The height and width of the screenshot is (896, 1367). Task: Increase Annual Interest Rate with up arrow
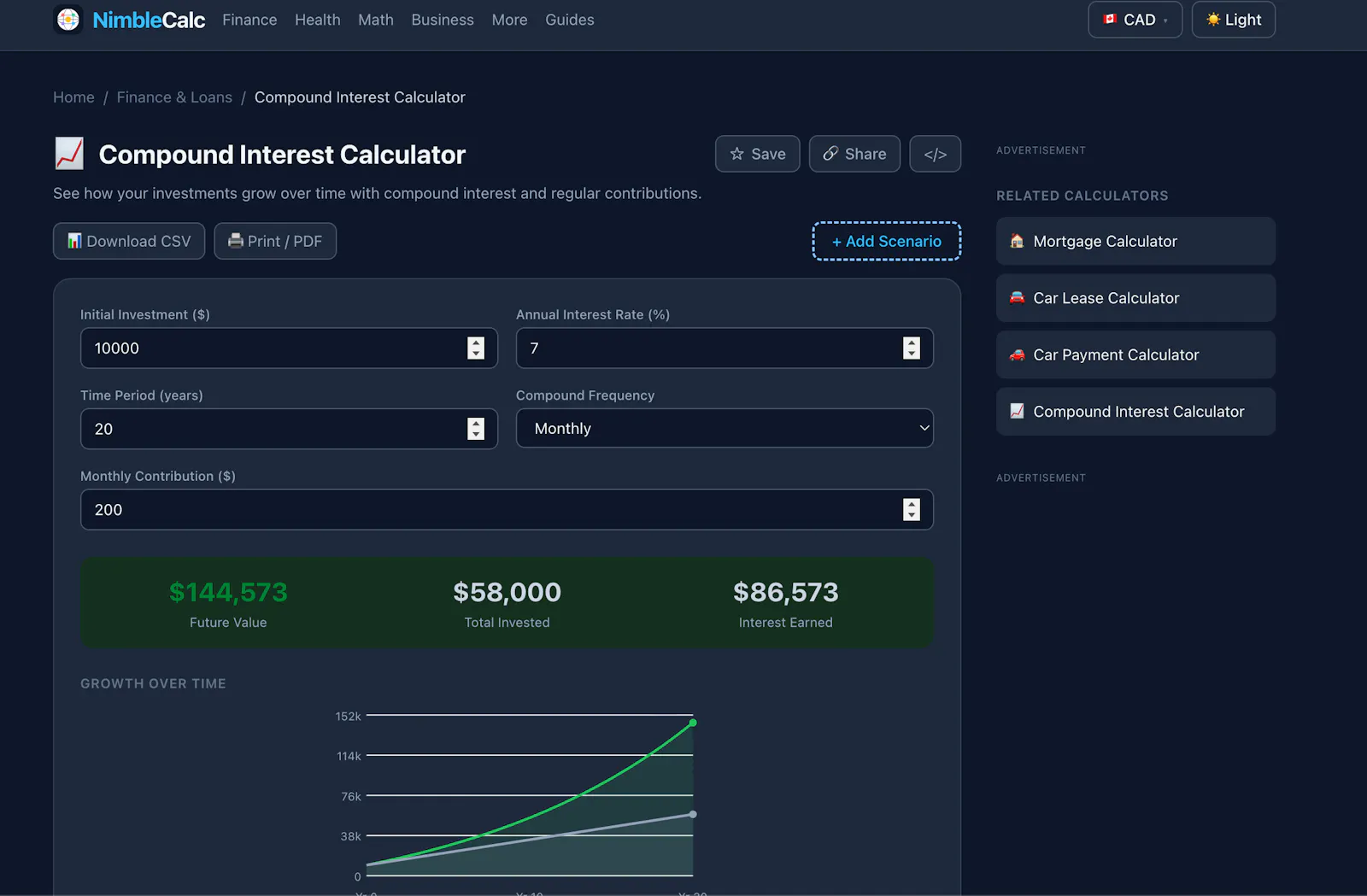pos(912,343)
